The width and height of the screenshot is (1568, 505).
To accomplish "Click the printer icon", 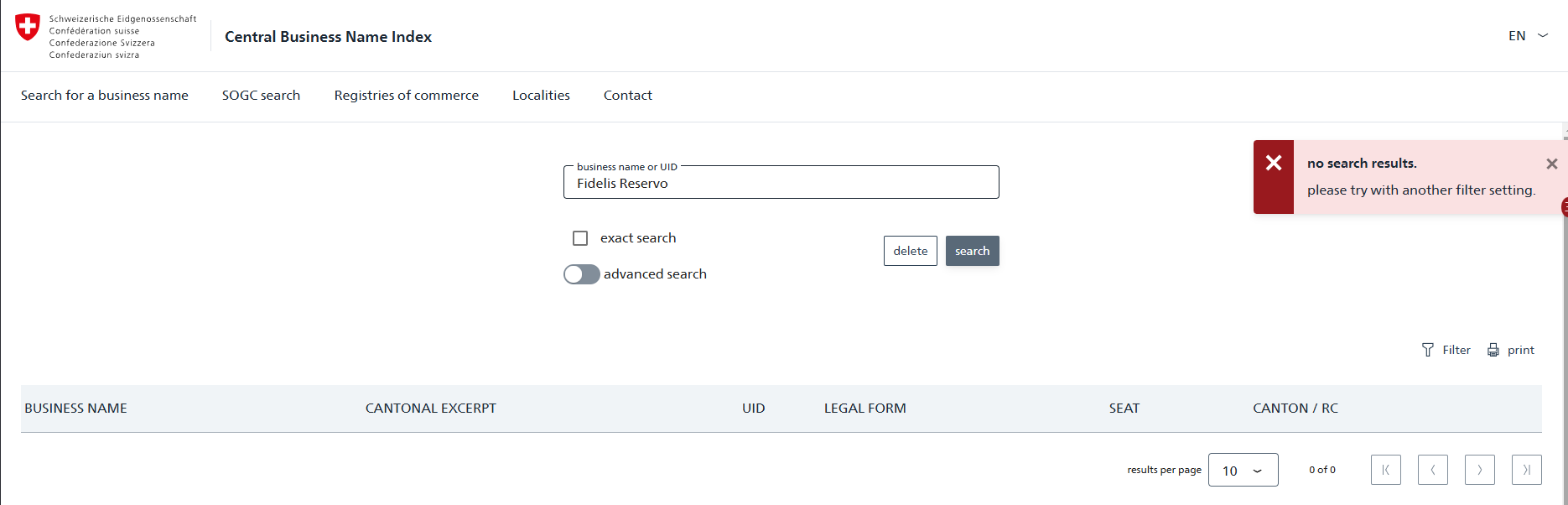I will pyautogui.click(x=1493, y=350).
